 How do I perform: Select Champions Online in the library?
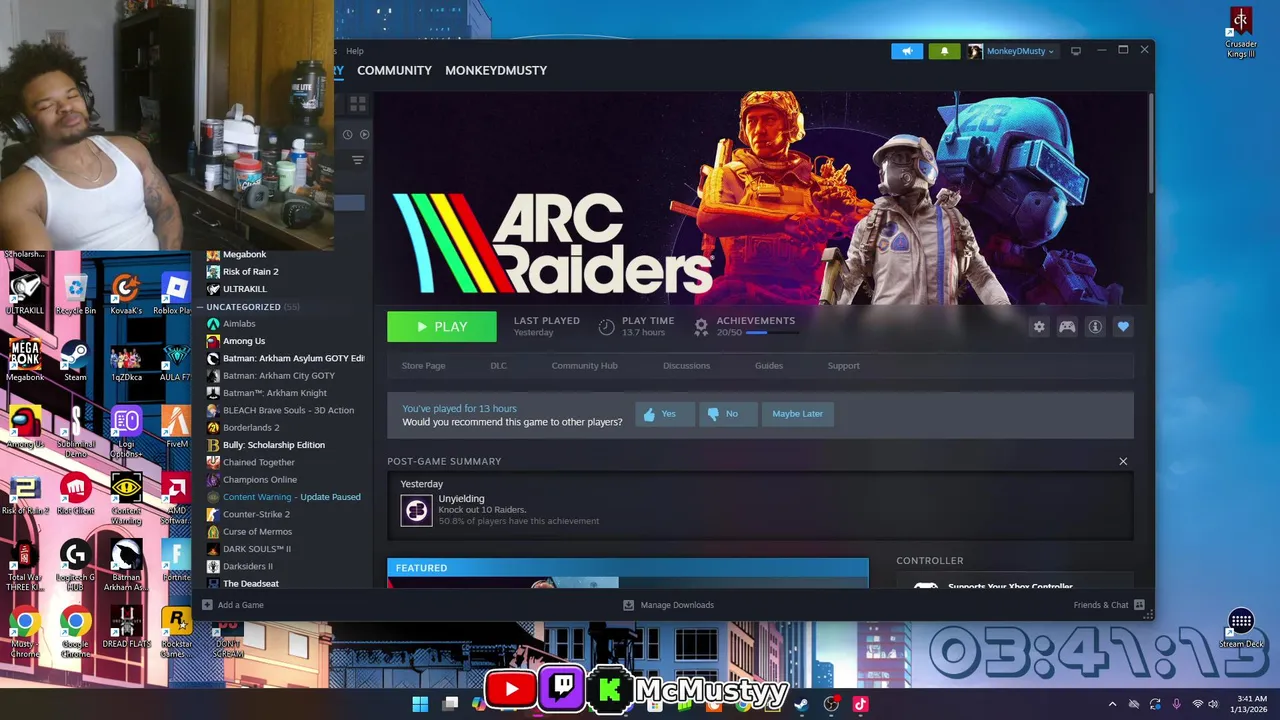pyautogui.click(x=260, y=480)
